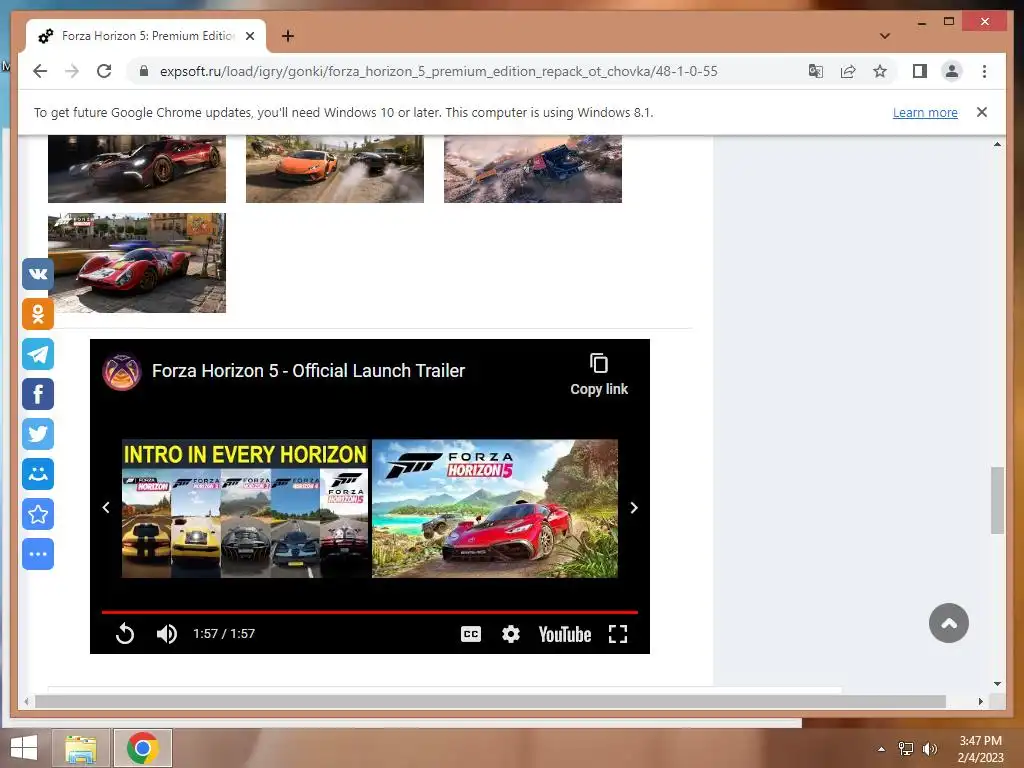The image size is (1024, 768).
Task: Click the horizontal scrollbar right arrow
Action: [x=980, y=701]
